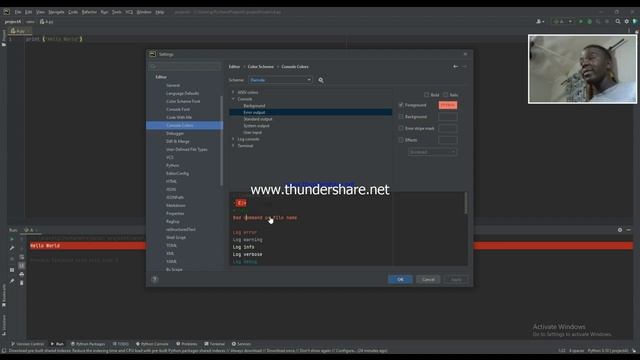
Task: Open the Edit menu
Action: 28,12
